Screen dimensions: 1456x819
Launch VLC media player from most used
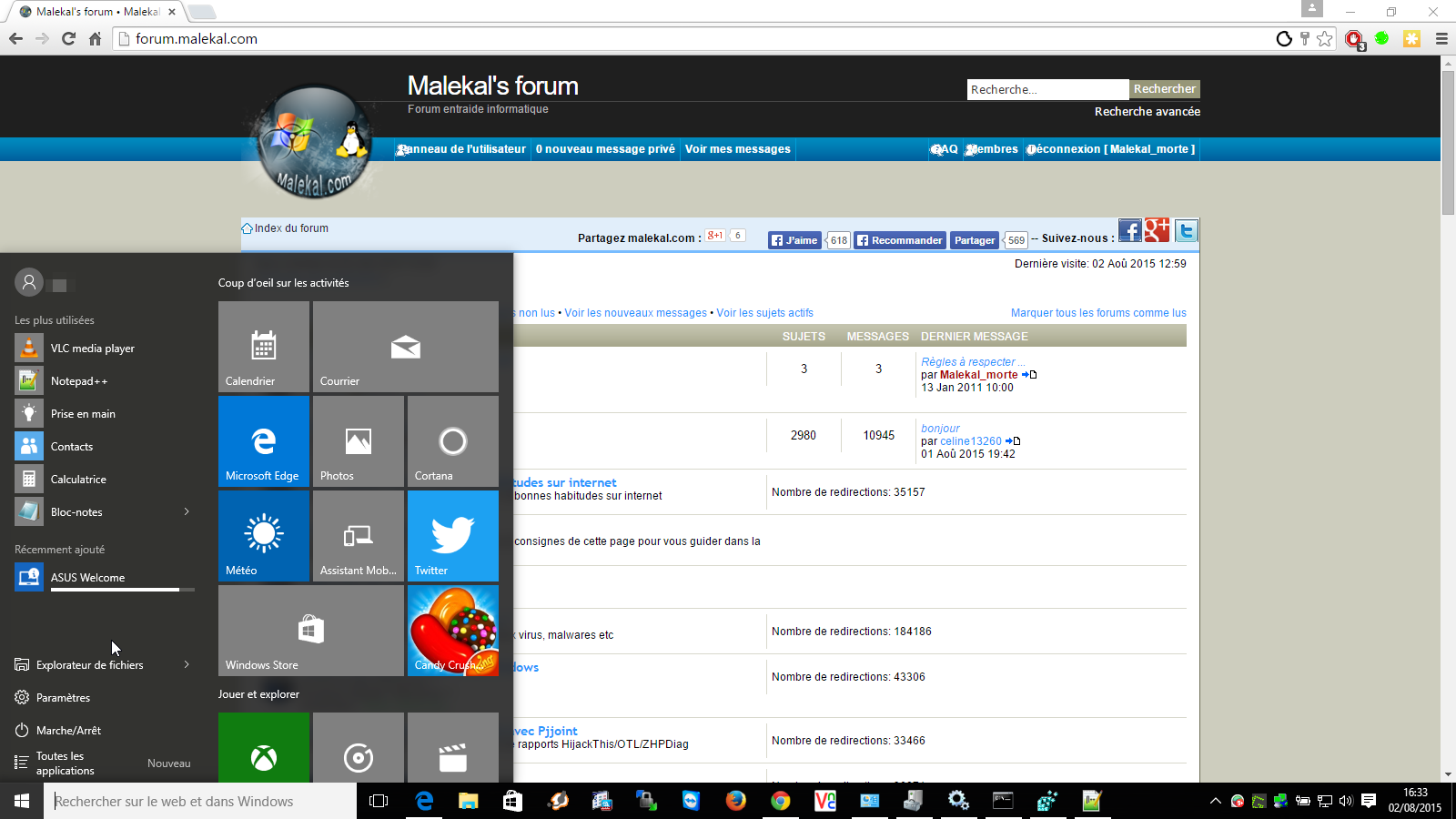click(105, 349)
